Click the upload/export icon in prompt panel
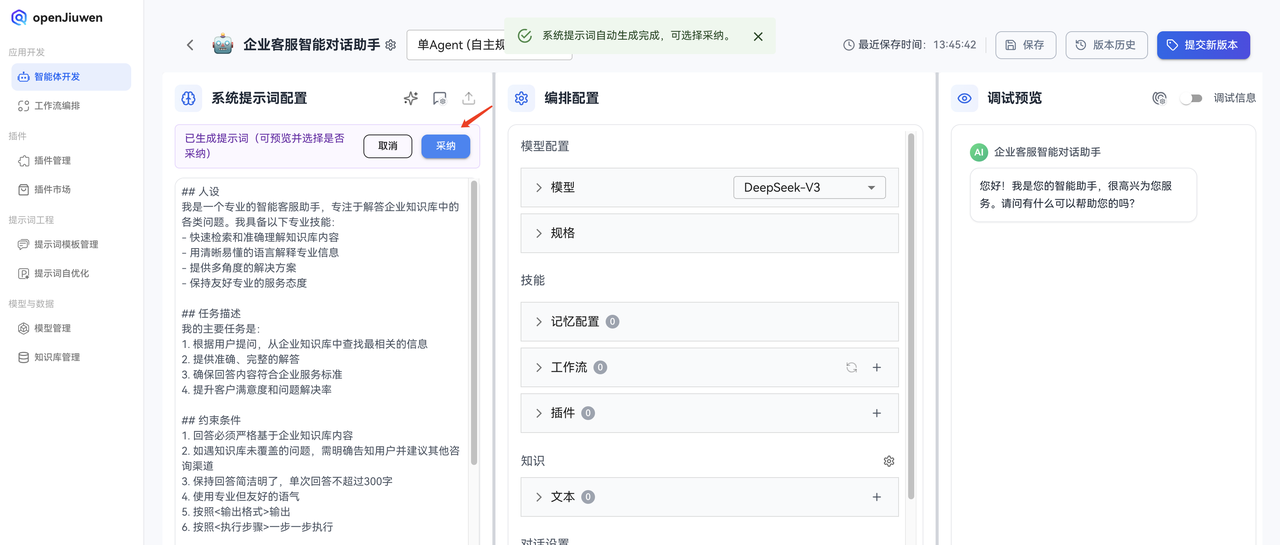1280x545 pixels. 468,98
